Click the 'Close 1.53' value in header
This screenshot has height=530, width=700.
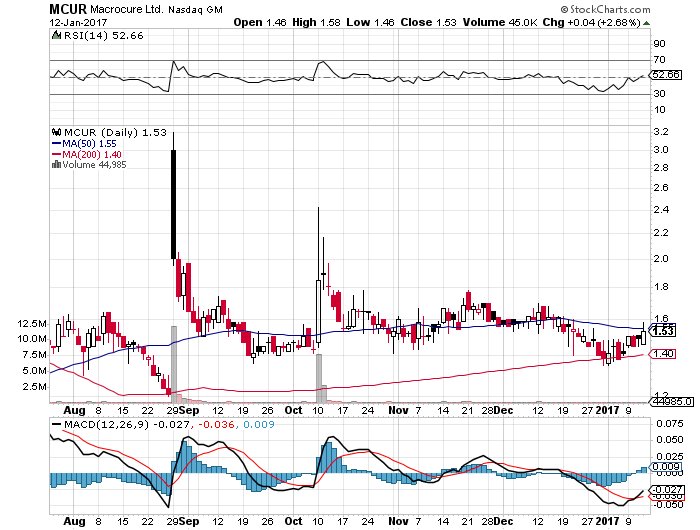(428, 22)
